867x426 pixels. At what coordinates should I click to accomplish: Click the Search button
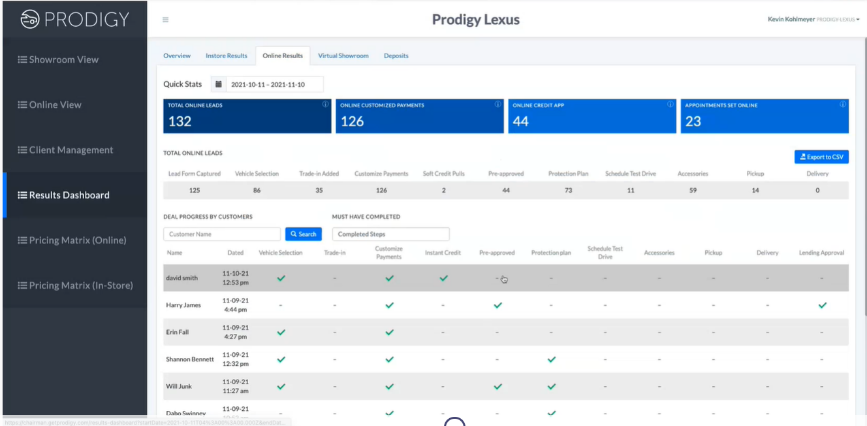point(304,234)
